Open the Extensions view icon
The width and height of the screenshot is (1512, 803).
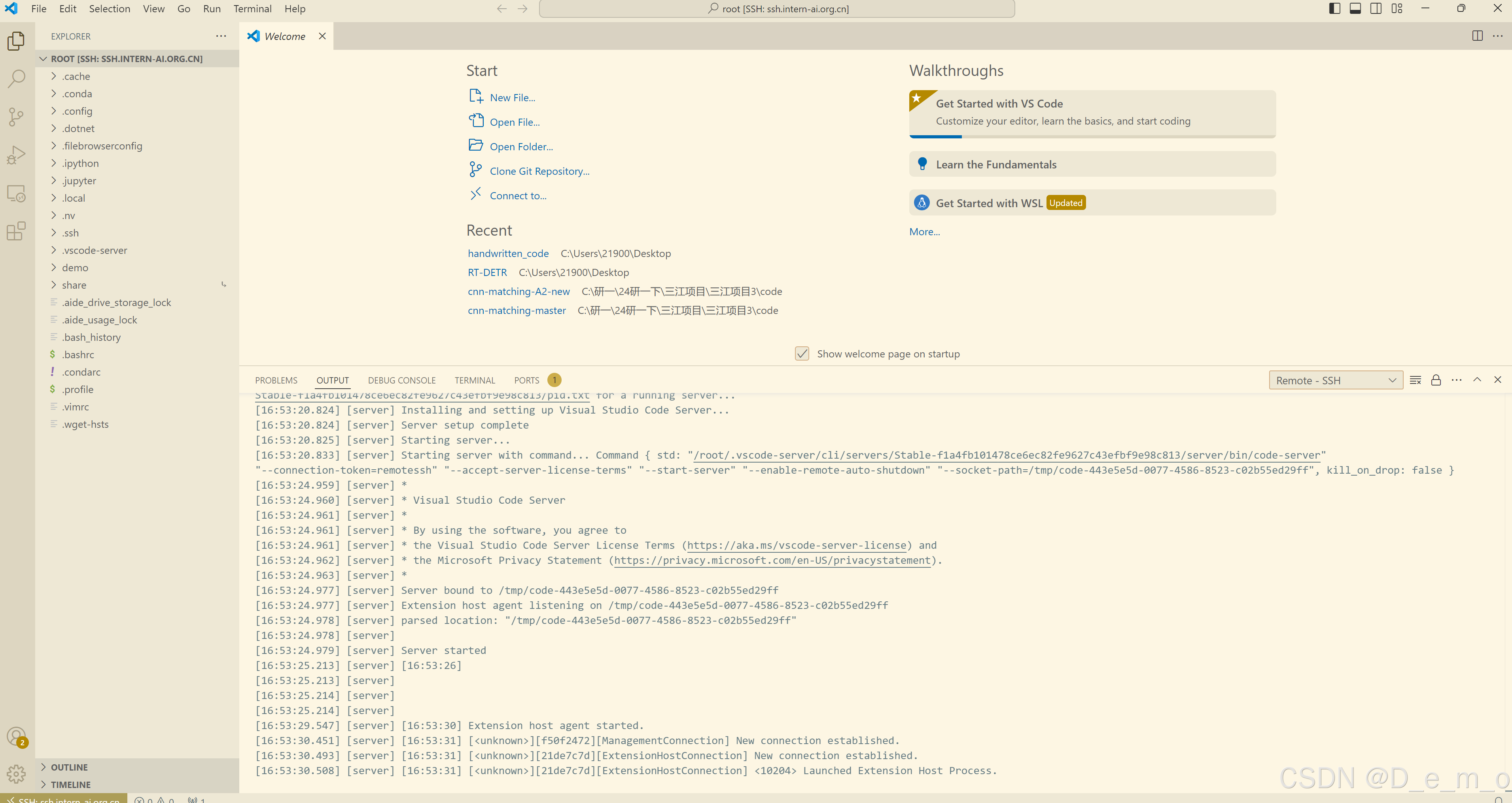click(x=17, y=231)
